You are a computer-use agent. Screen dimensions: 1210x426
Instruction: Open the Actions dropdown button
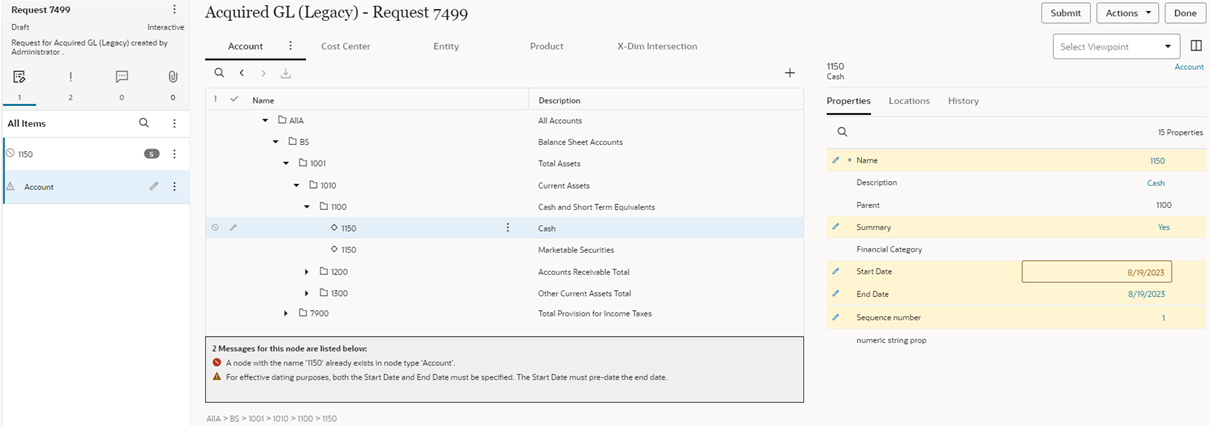tap(1127, 13)
